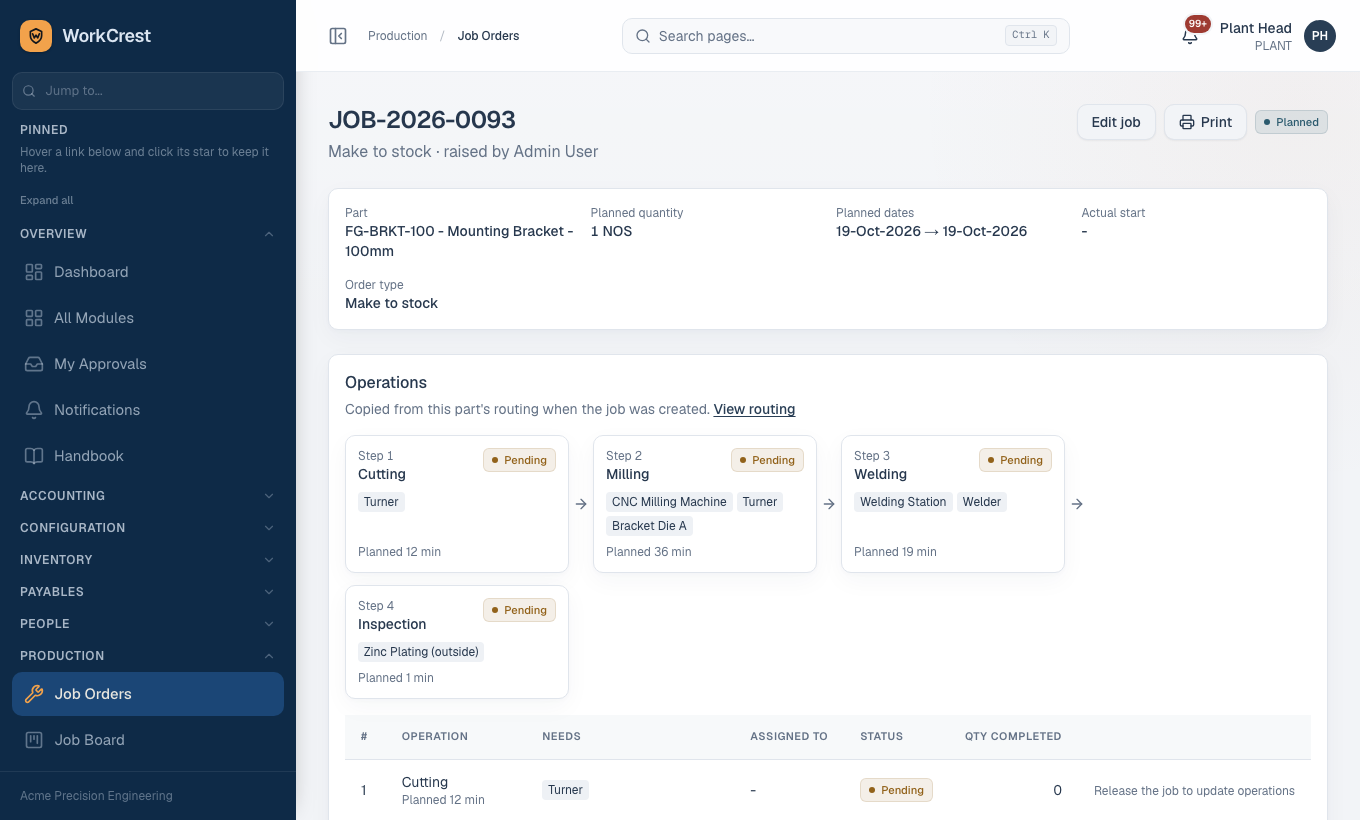Click the Handbook book icon
The width and height of the screenshot is (1360, 820).
pos(34,456)
